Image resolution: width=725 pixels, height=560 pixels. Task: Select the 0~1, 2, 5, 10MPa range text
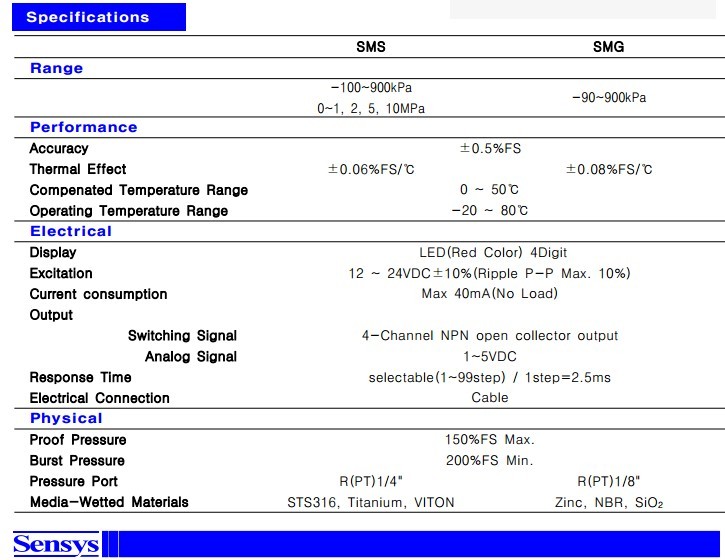click(x=371, y=108)
